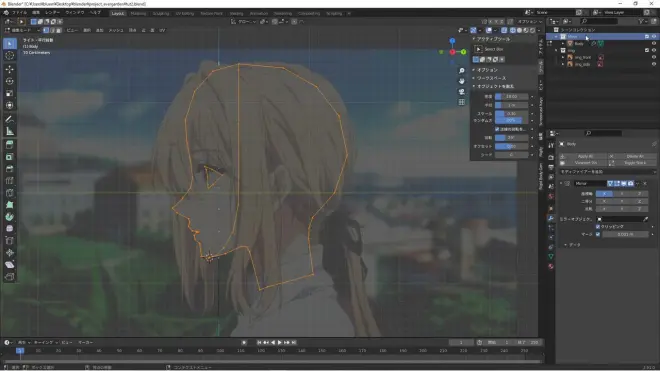Open Render properties tab icon
Image resolution: width=660 pixels, height=371 pixels.
point(551,157)
